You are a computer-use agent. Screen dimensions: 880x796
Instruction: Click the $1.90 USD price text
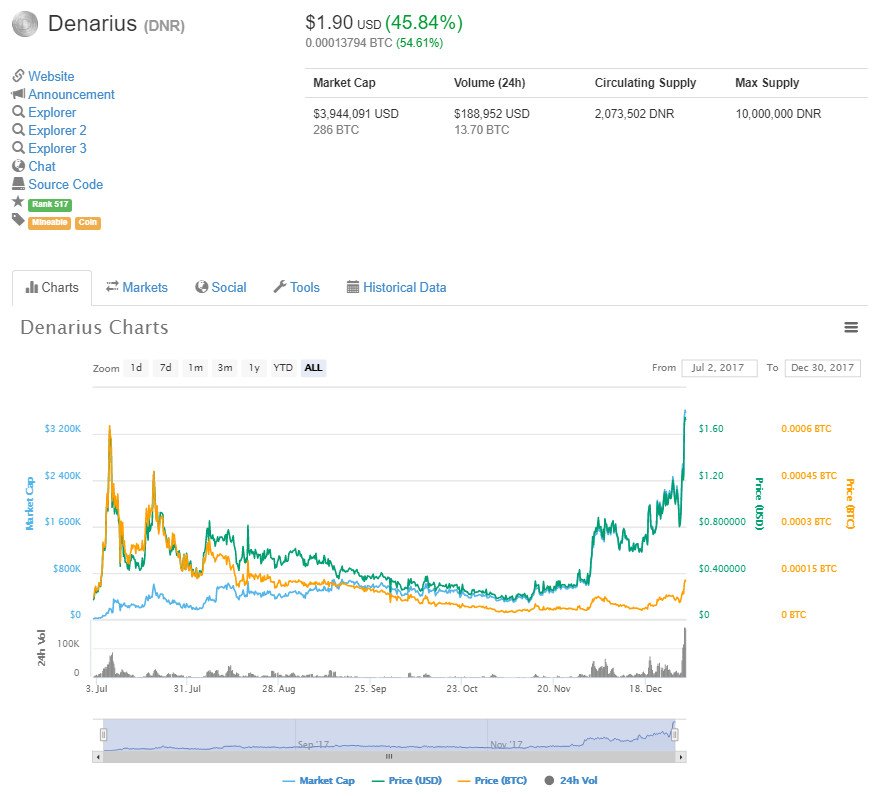343,22
